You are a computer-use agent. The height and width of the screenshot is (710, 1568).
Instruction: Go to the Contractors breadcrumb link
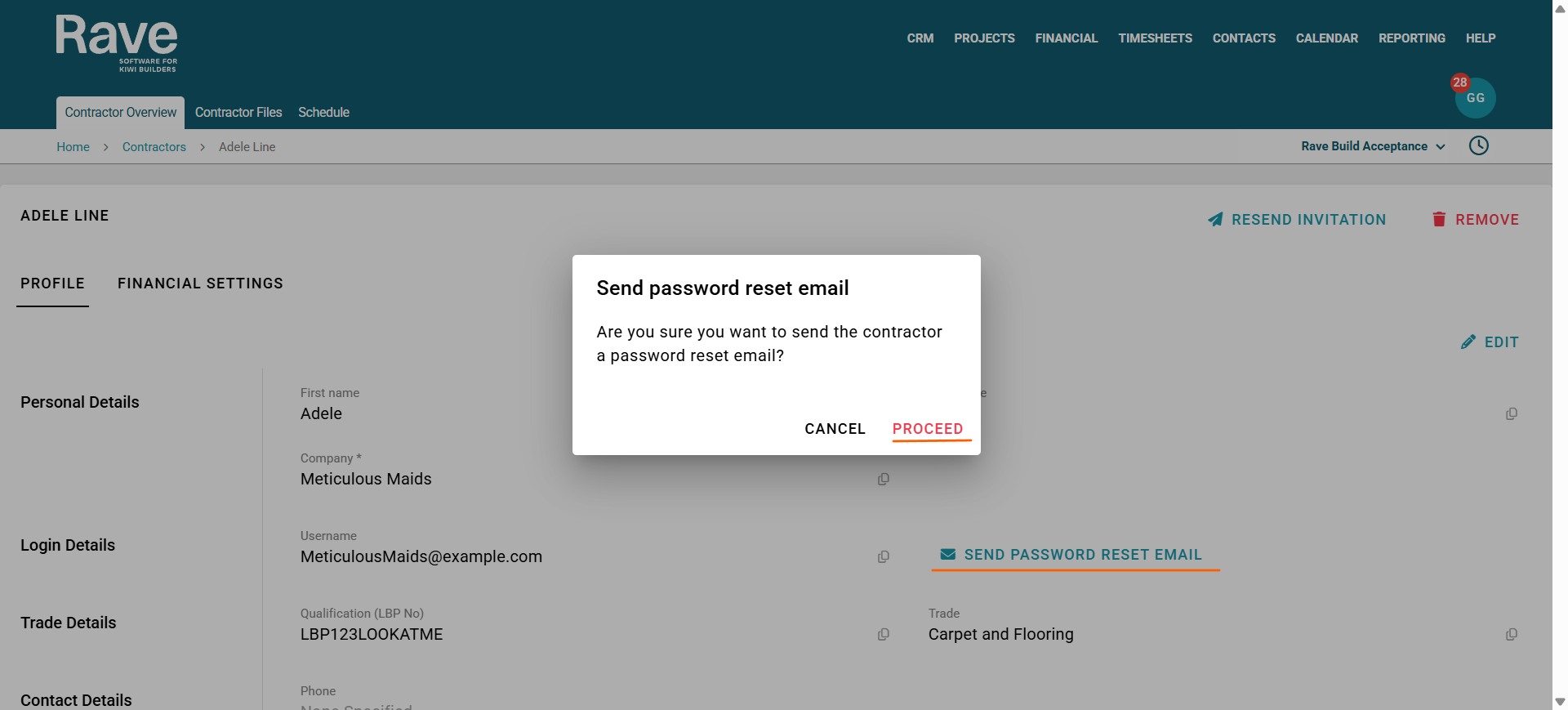click(154, 147)
